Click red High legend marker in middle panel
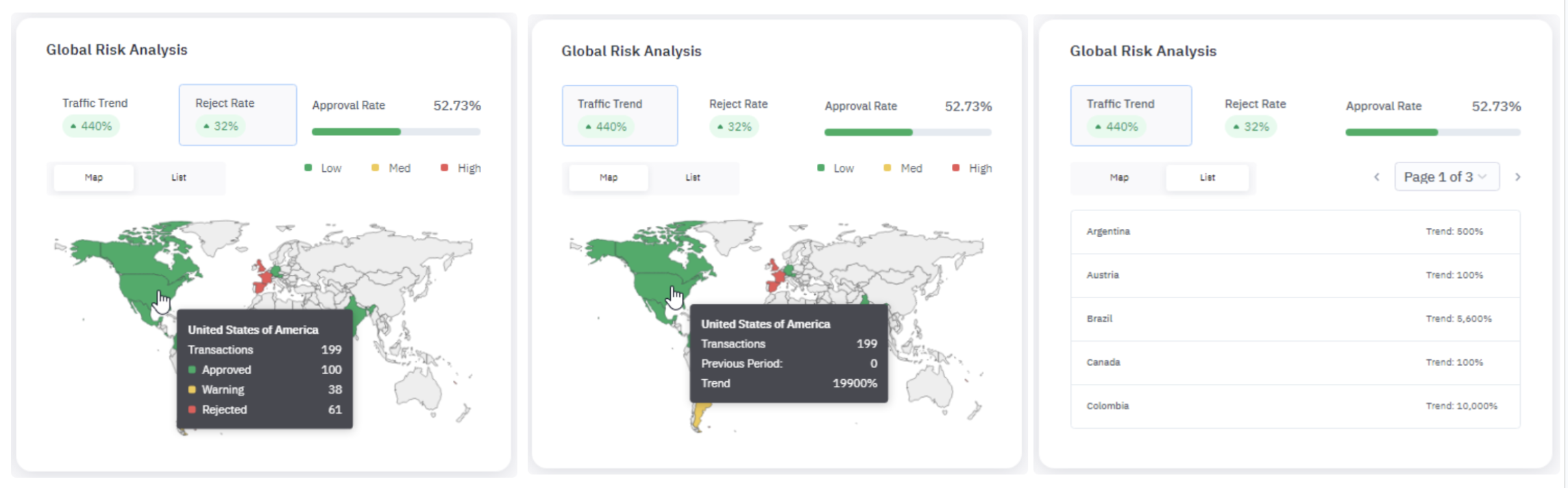The height and width of the screenshot is (488, 1568). point(955,169)
